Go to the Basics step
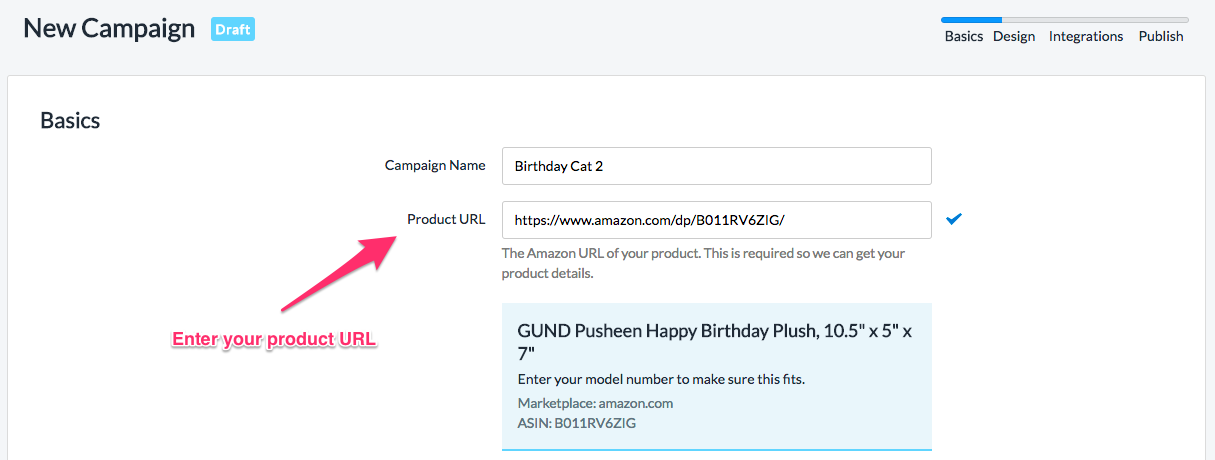This screenshot has height=460, width=1215. point(964,36)
